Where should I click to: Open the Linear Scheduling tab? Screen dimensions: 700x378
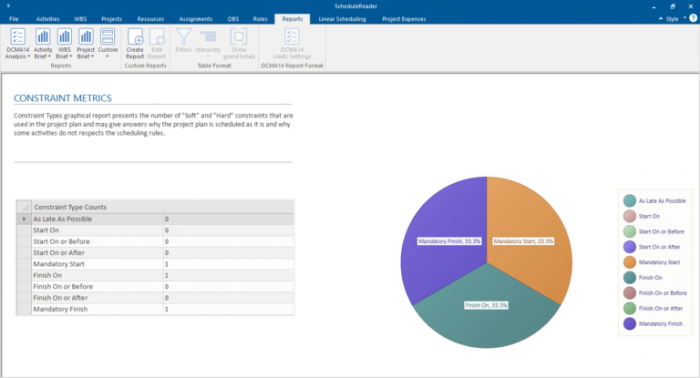pyautogui.click(x=342, y=19)
